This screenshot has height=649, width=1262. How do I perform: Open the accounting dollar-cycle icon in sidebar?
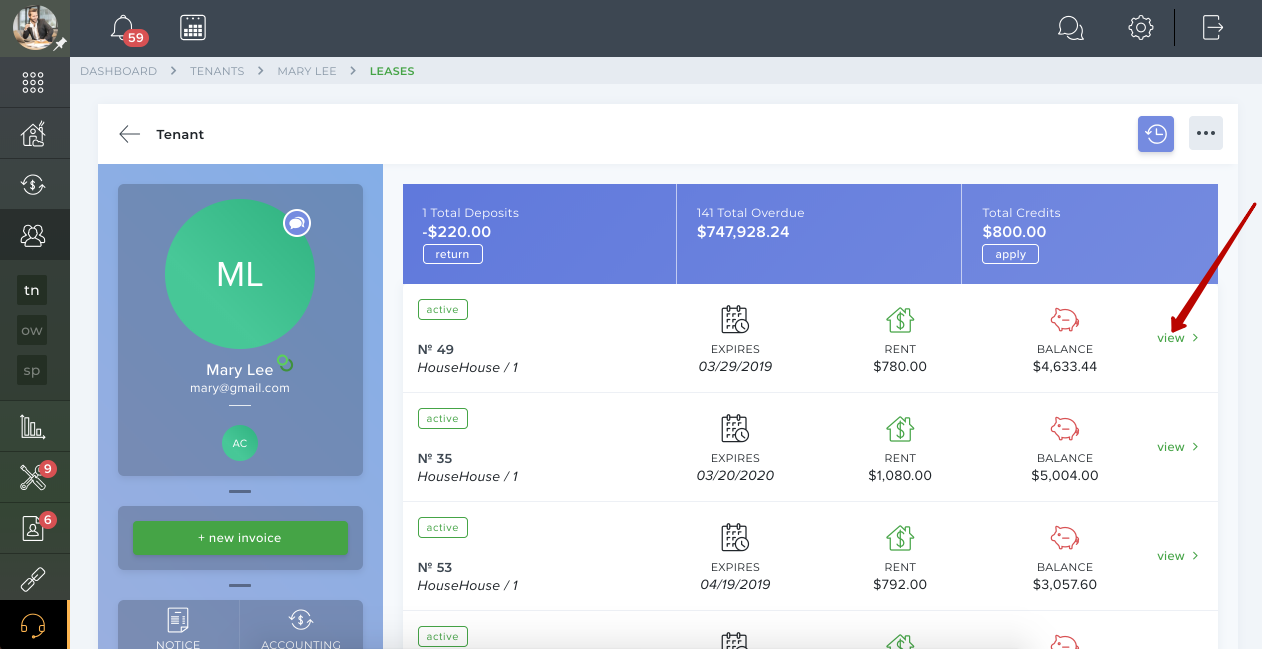33,184
